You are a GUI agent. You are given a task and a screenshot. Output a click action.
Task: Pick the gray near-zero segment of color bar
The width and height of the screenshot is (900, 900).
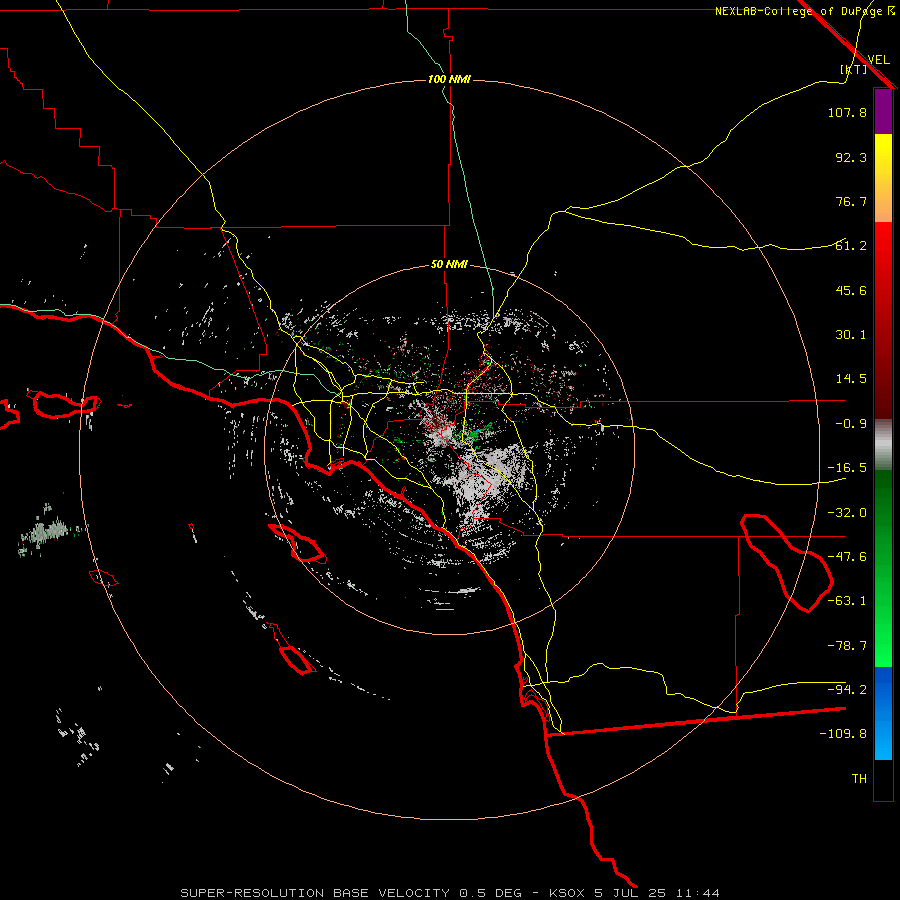coord(883,445)
